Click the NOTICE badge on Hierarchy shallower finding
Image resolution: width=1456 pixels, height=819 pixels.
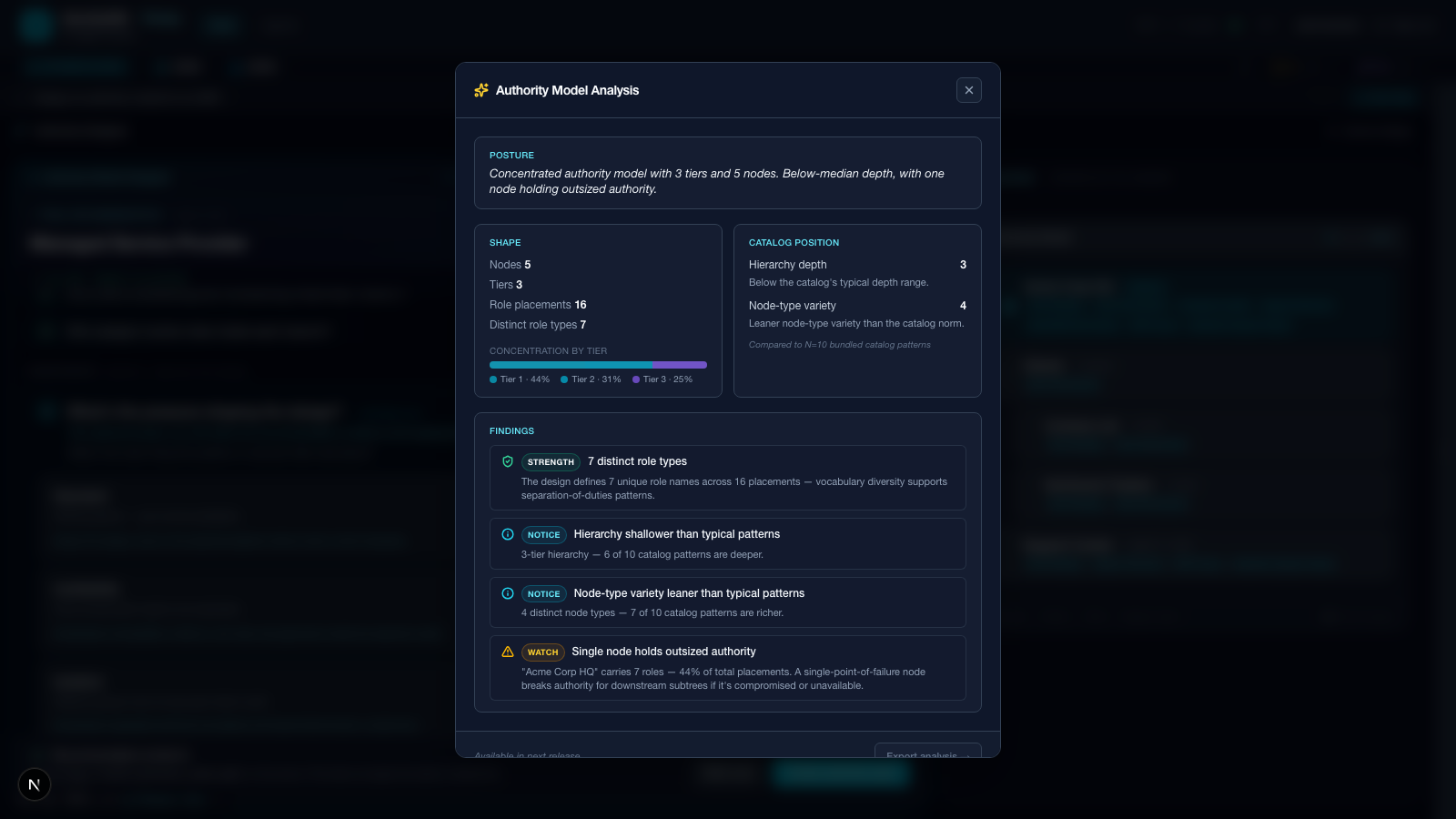(543, 535)
